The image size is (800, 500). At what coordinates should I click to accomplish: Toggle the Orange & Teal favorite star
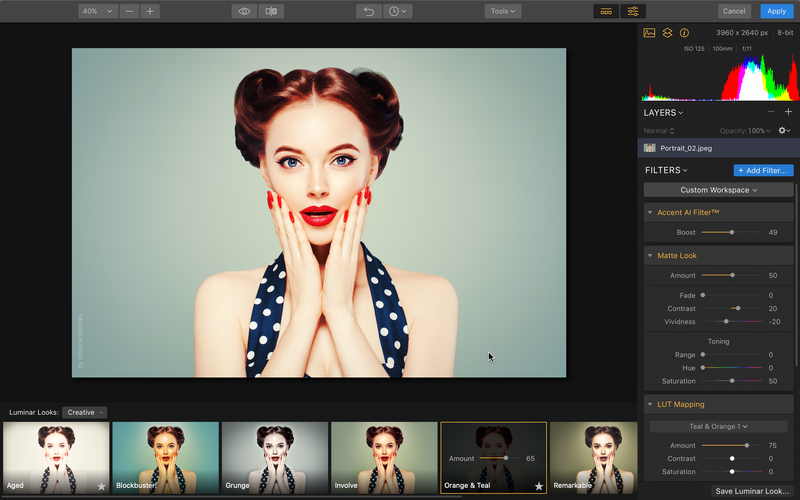[539, 486]
